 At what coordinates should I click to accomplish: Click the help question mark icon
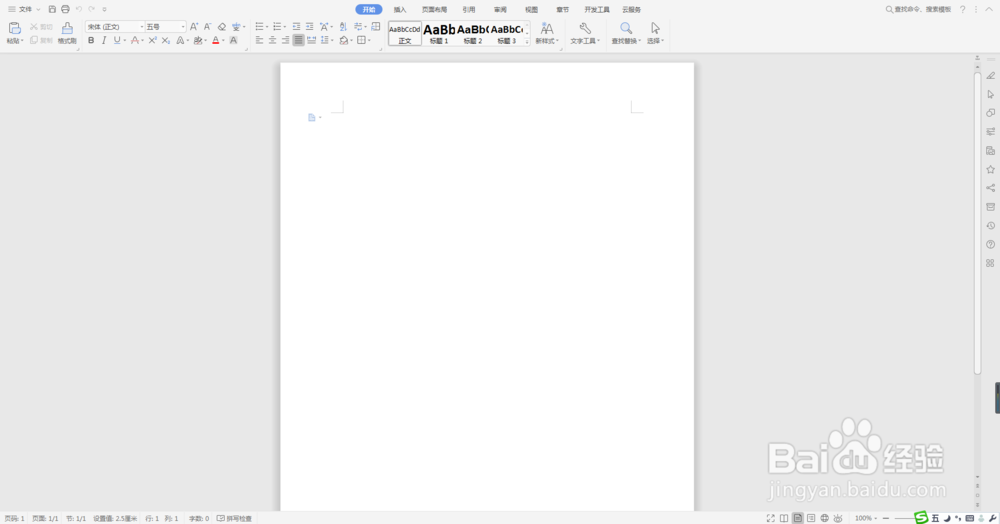click(962, 10)
